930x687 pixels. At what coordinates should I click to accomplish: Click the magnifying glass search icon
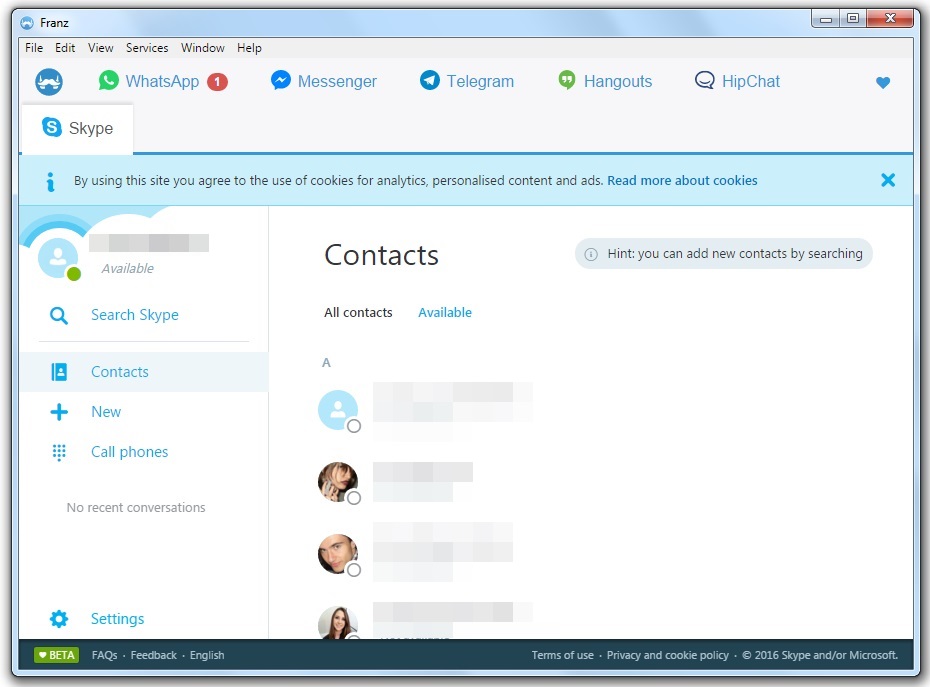(x=58, y=315)
